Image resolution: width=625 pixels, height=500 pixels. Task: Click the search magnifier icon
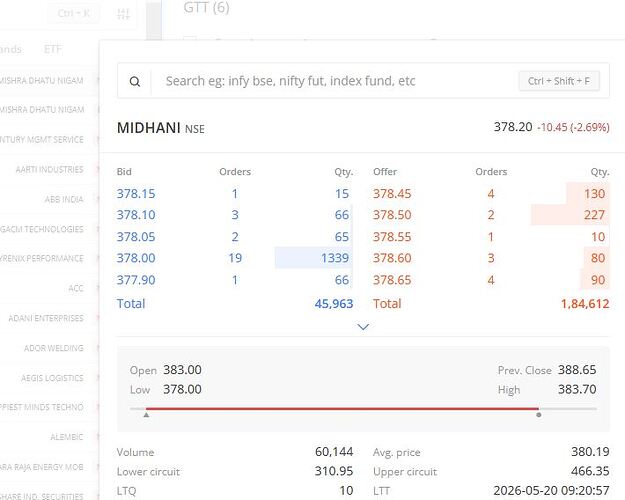point(135,81)
